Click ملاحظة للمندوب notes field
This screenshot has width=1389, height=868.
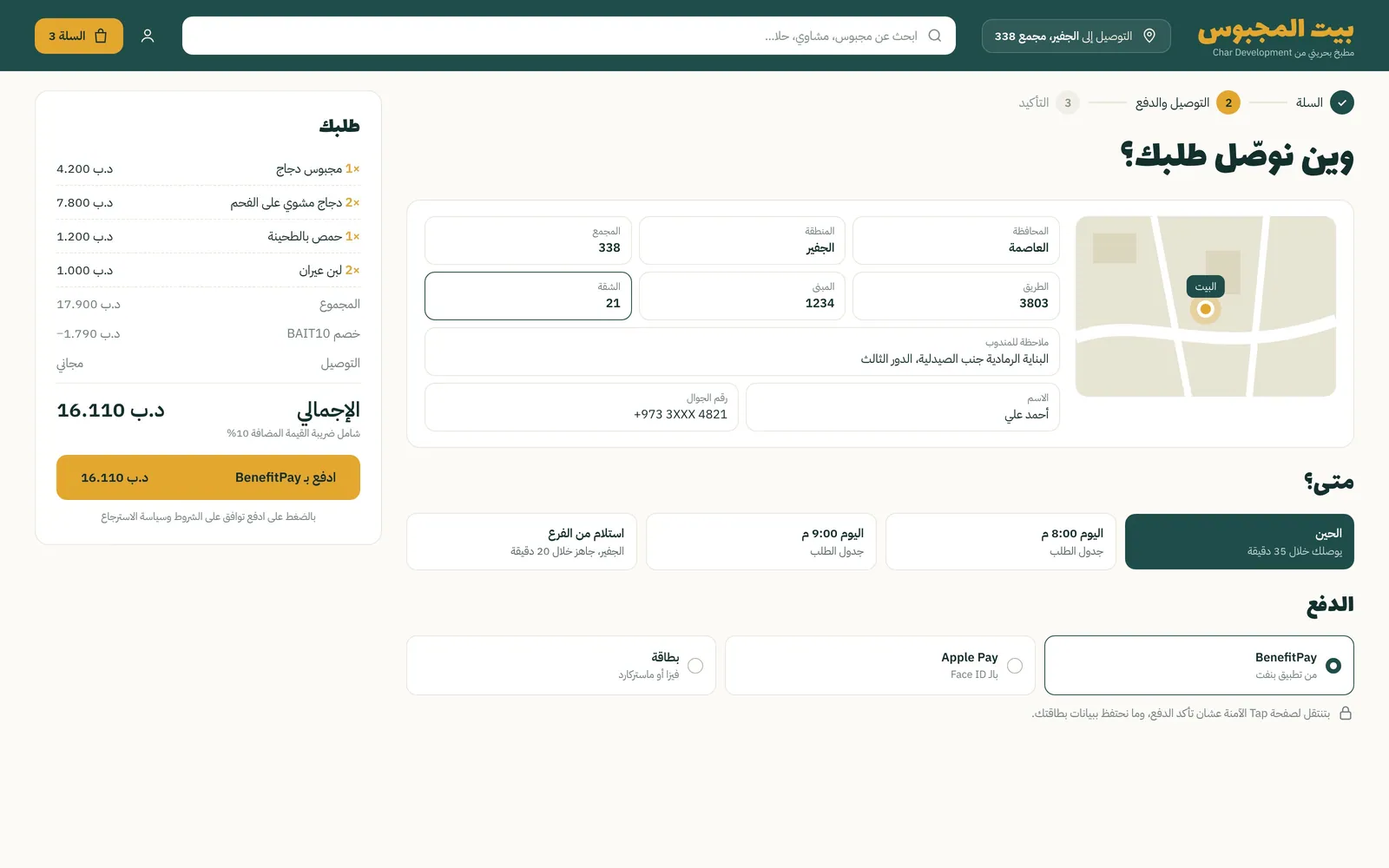(742, 352)
